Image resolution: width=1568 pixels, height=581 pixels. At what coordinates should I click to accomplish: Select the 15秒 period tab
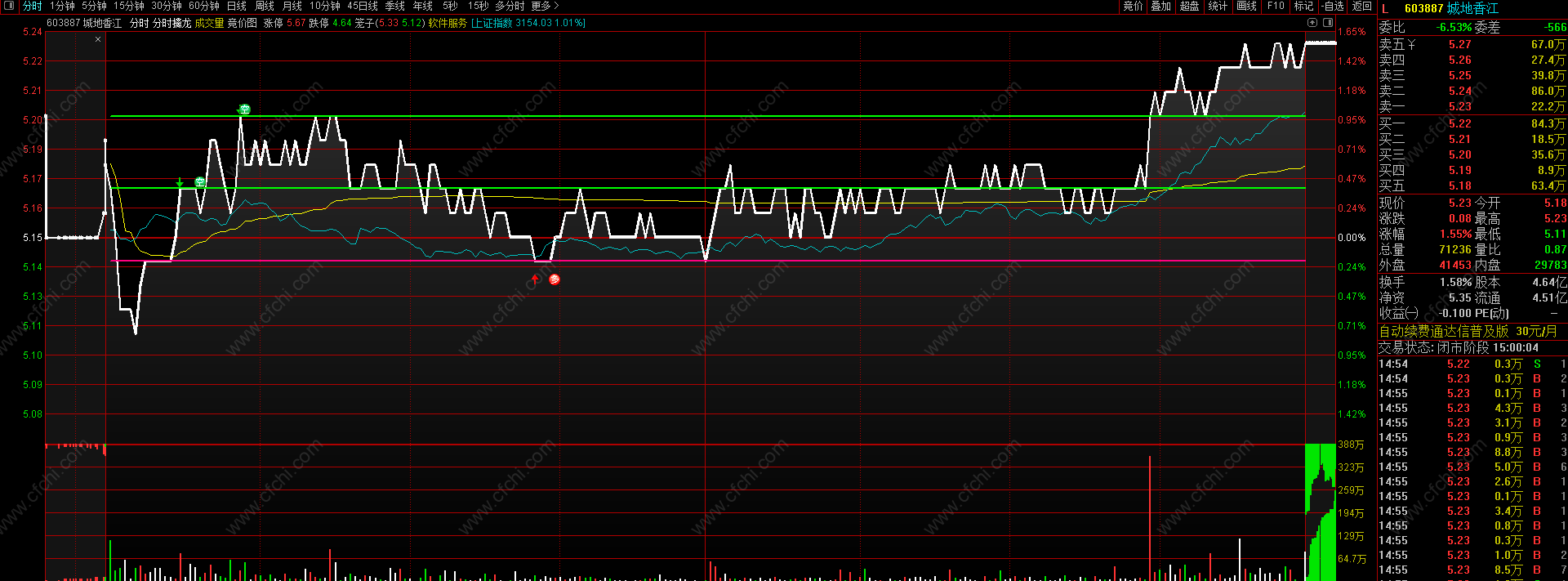tap(478, 6)
